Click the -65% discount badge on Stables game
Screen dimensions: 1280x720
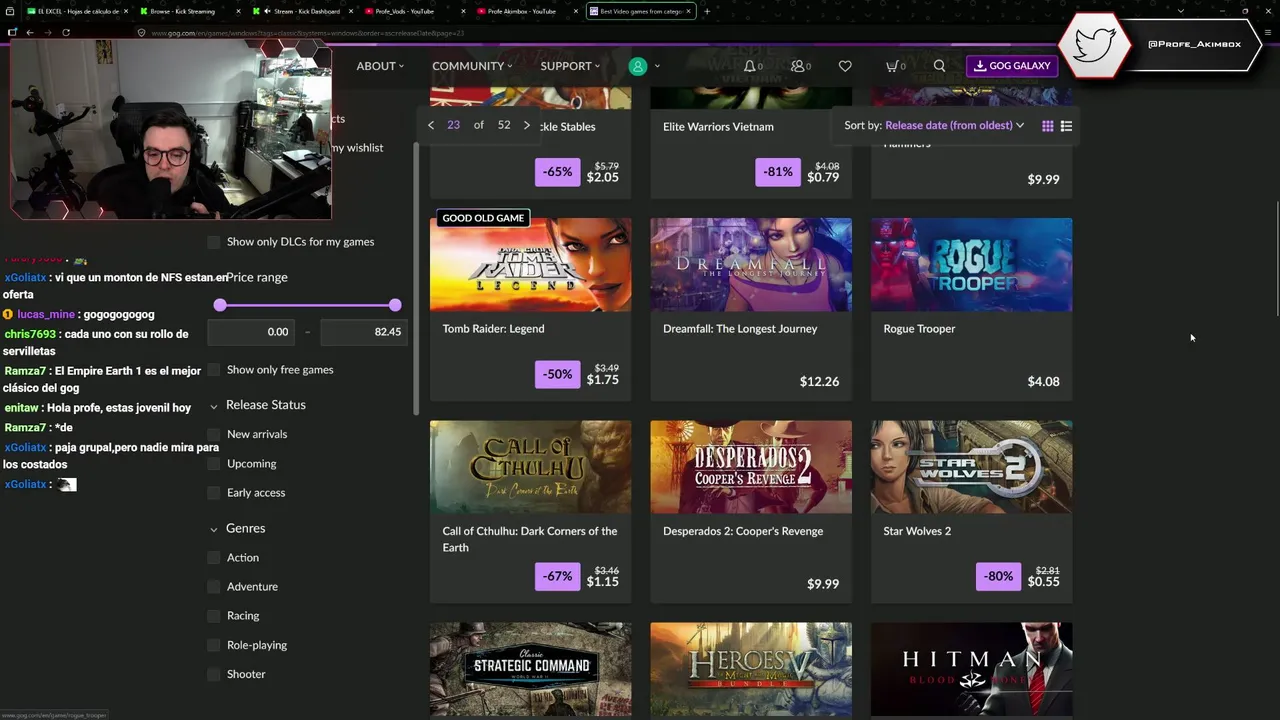click(x=557, y=172)
